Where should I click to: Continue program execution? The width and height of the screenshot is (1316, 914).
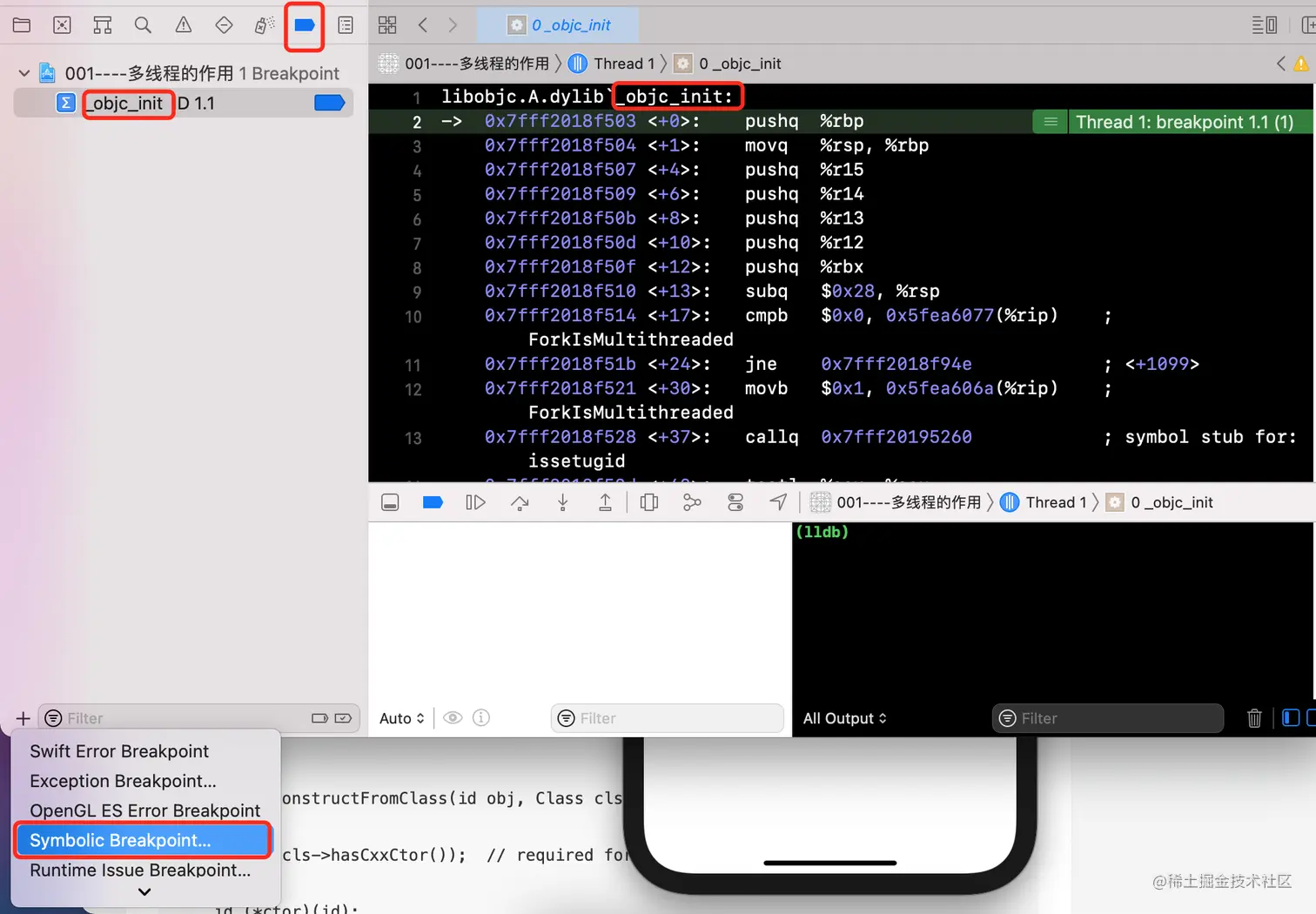point(475,502)
